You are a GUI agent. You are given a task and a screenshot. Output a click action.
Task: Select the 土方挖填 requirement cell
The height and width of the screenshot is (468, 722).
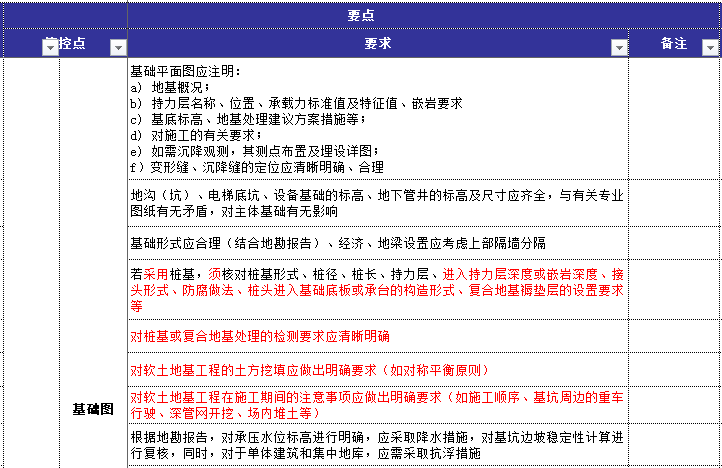point(378,368)
